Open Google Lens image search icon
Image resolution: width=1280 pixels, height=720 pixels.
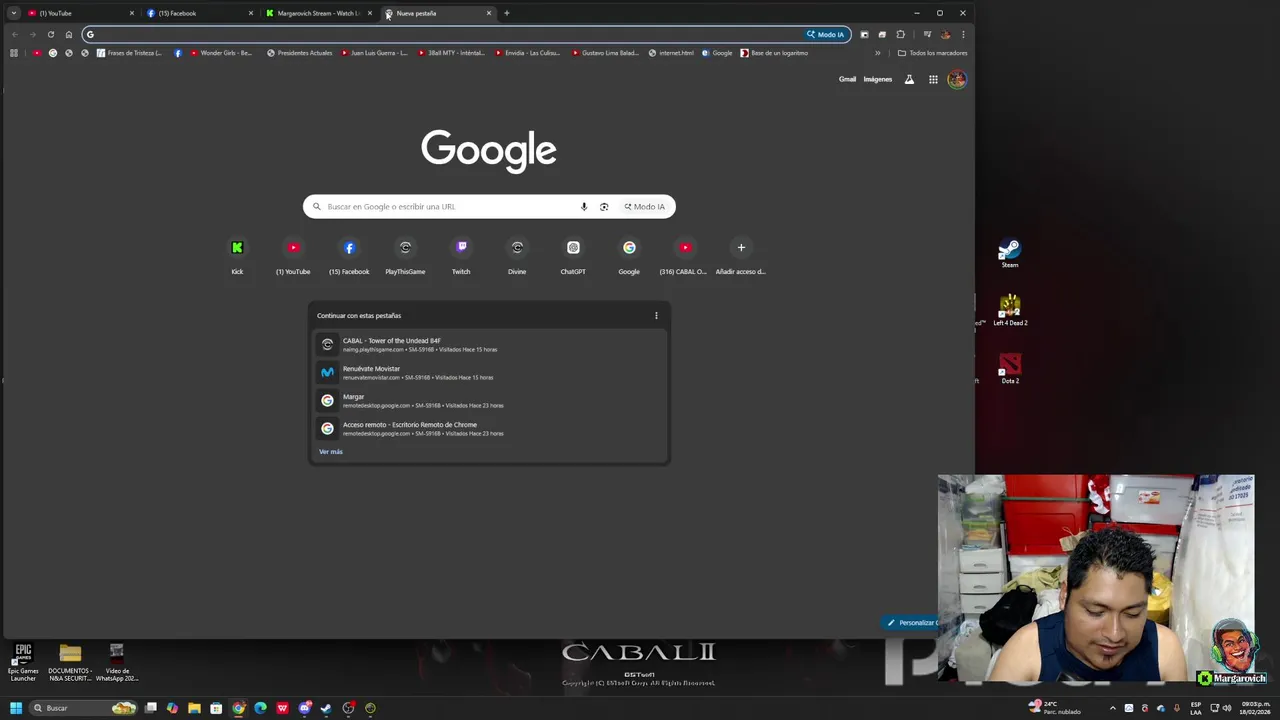click(604, 207)
